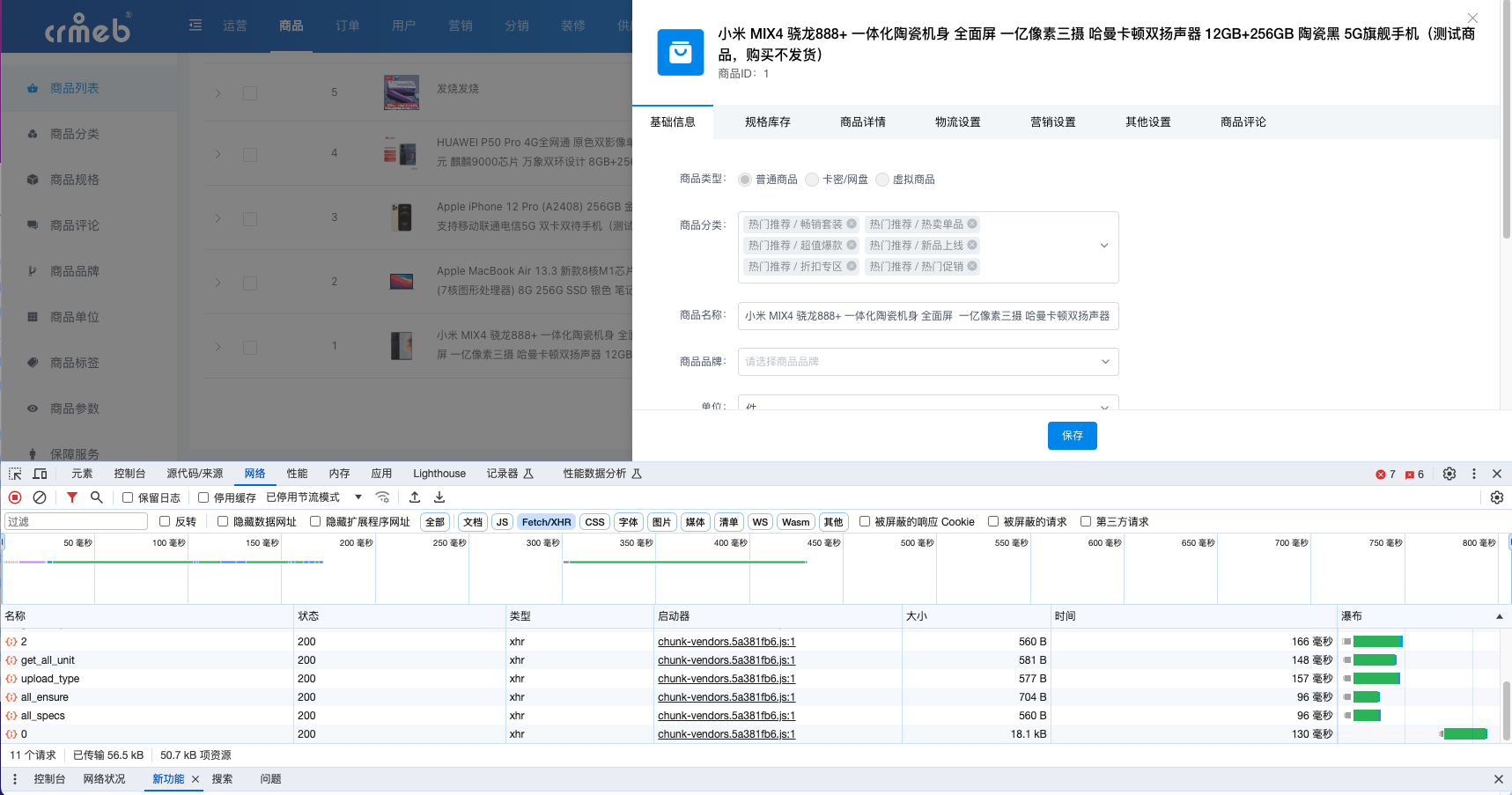Open the 元素 DevTools tab
Image resolution: width=1512 pixels, height=795 pixels.
[82, 474]
